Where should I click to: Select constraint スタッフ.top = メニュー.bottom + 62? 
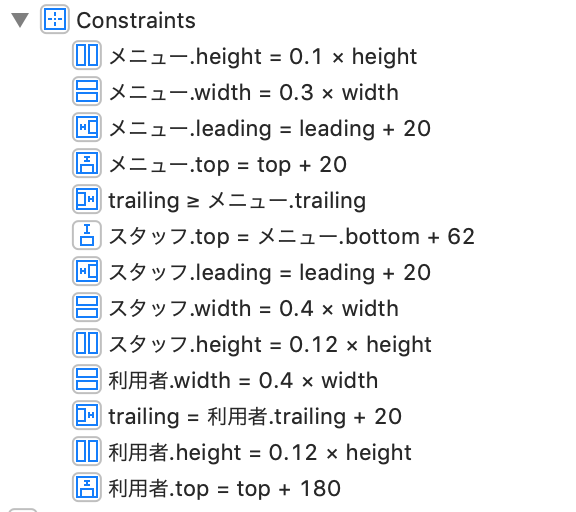[x=292, y=237]
